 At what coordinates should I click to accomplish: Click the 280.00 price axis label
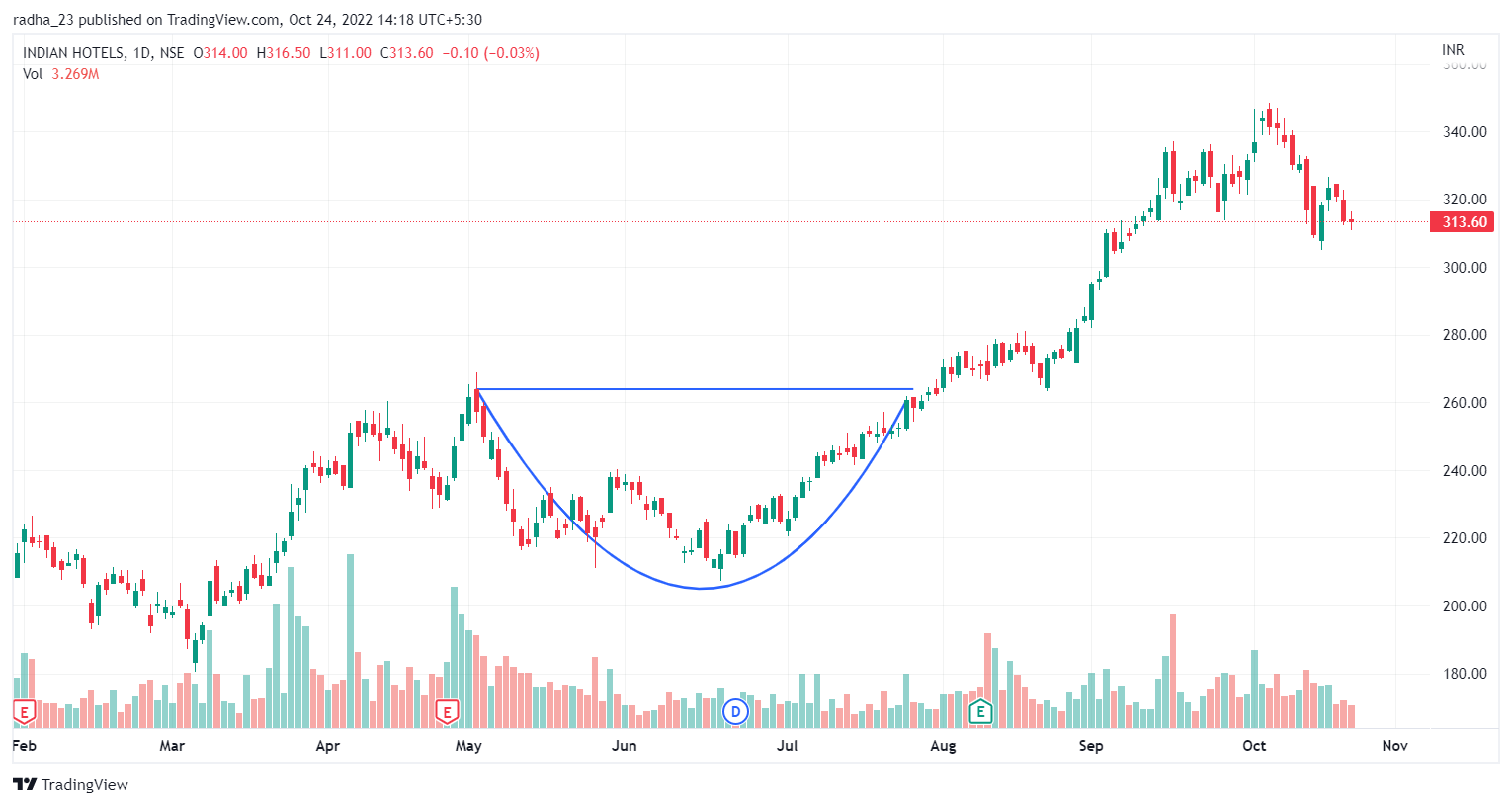pos(1465,334)
